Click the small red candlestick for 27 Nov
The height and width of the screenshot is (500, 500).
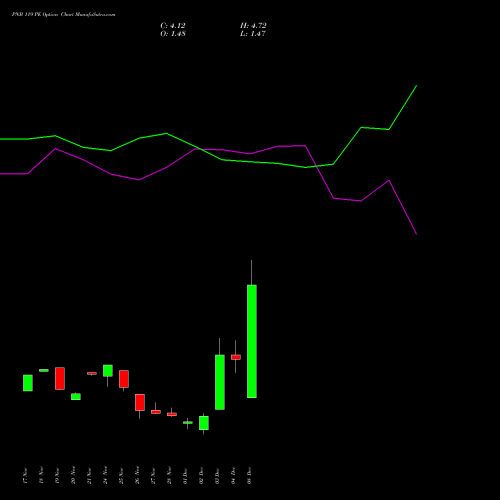pos(156,412)
